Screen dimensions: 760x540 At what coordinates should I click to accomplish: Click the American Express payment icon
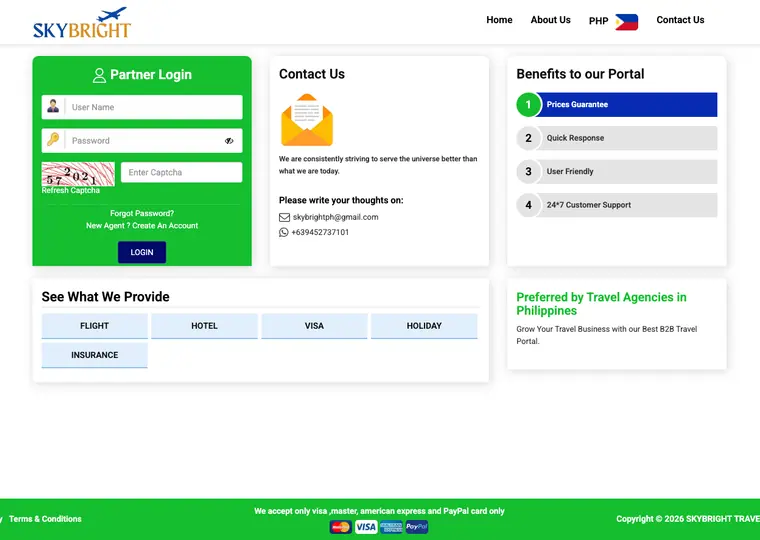[391, 527]
